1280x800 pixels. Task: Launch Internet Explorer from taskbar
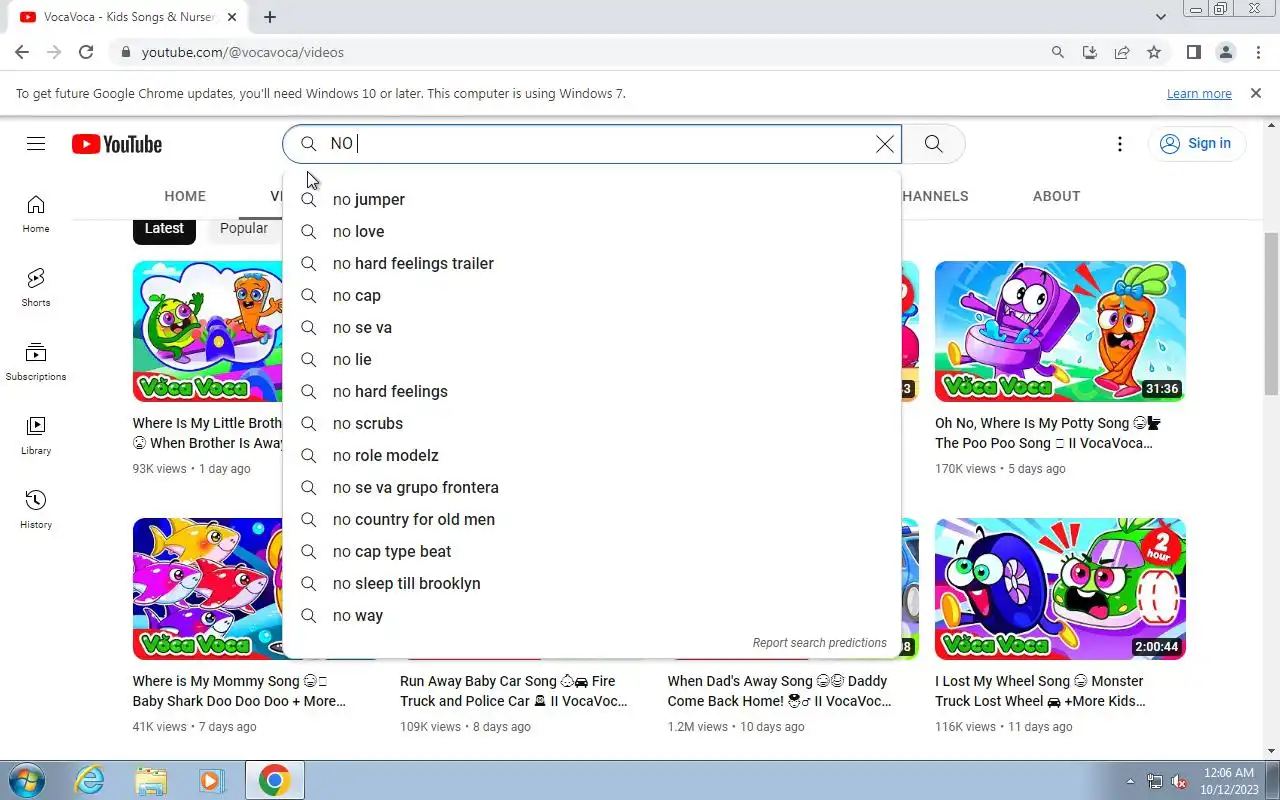[90, 780]
